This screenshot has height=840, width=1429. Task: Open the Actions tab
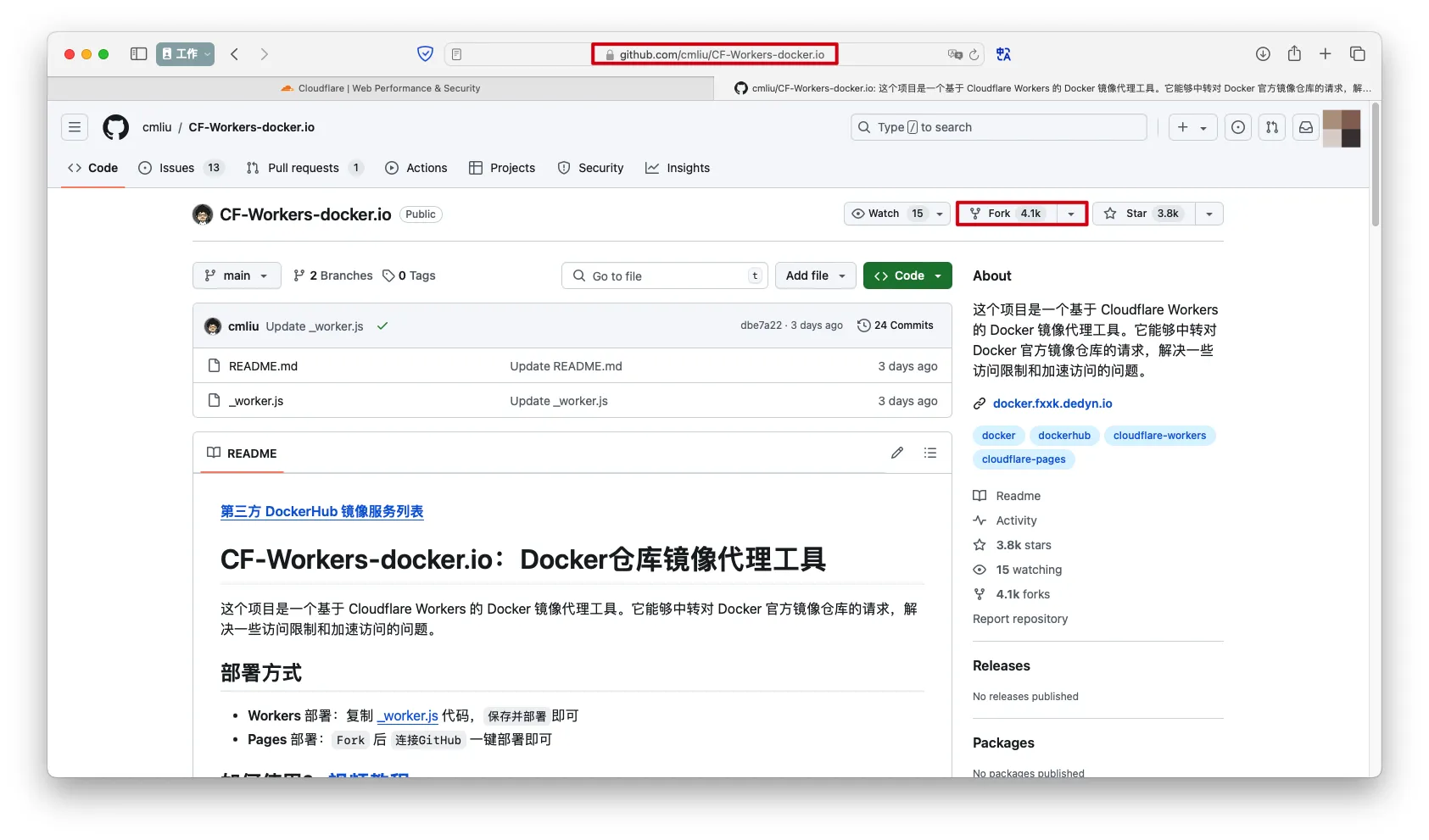click(x=416, y=168)
